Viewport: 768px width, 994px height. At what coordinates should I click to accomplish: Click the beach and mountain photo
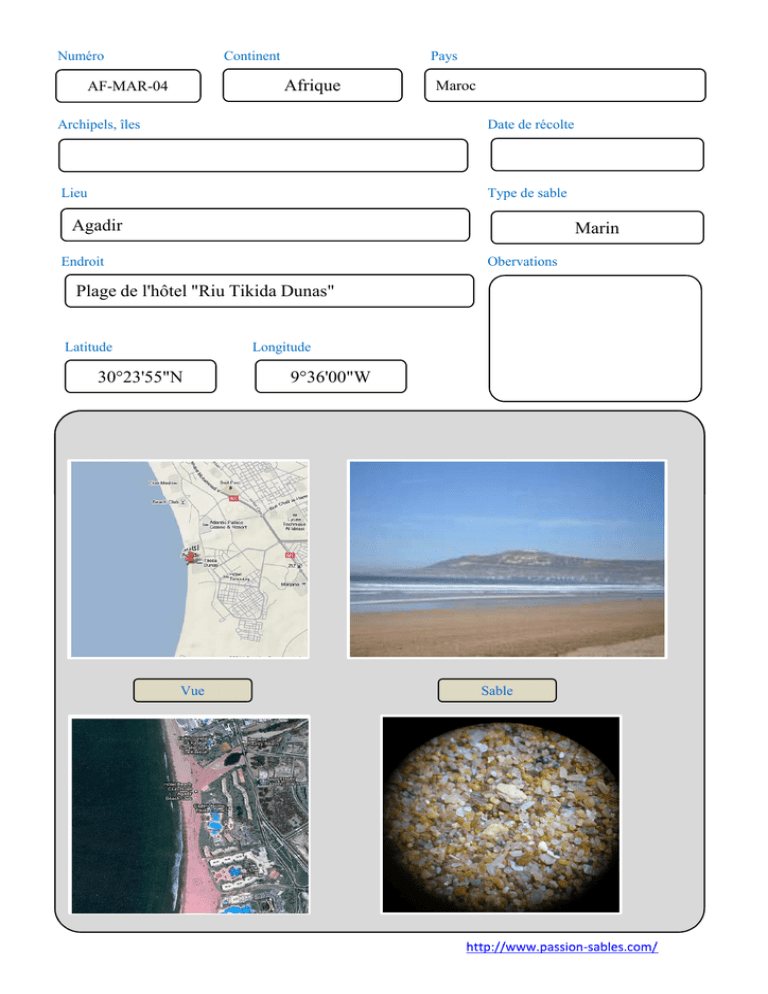pyautogui.click(x=506, y=558)
